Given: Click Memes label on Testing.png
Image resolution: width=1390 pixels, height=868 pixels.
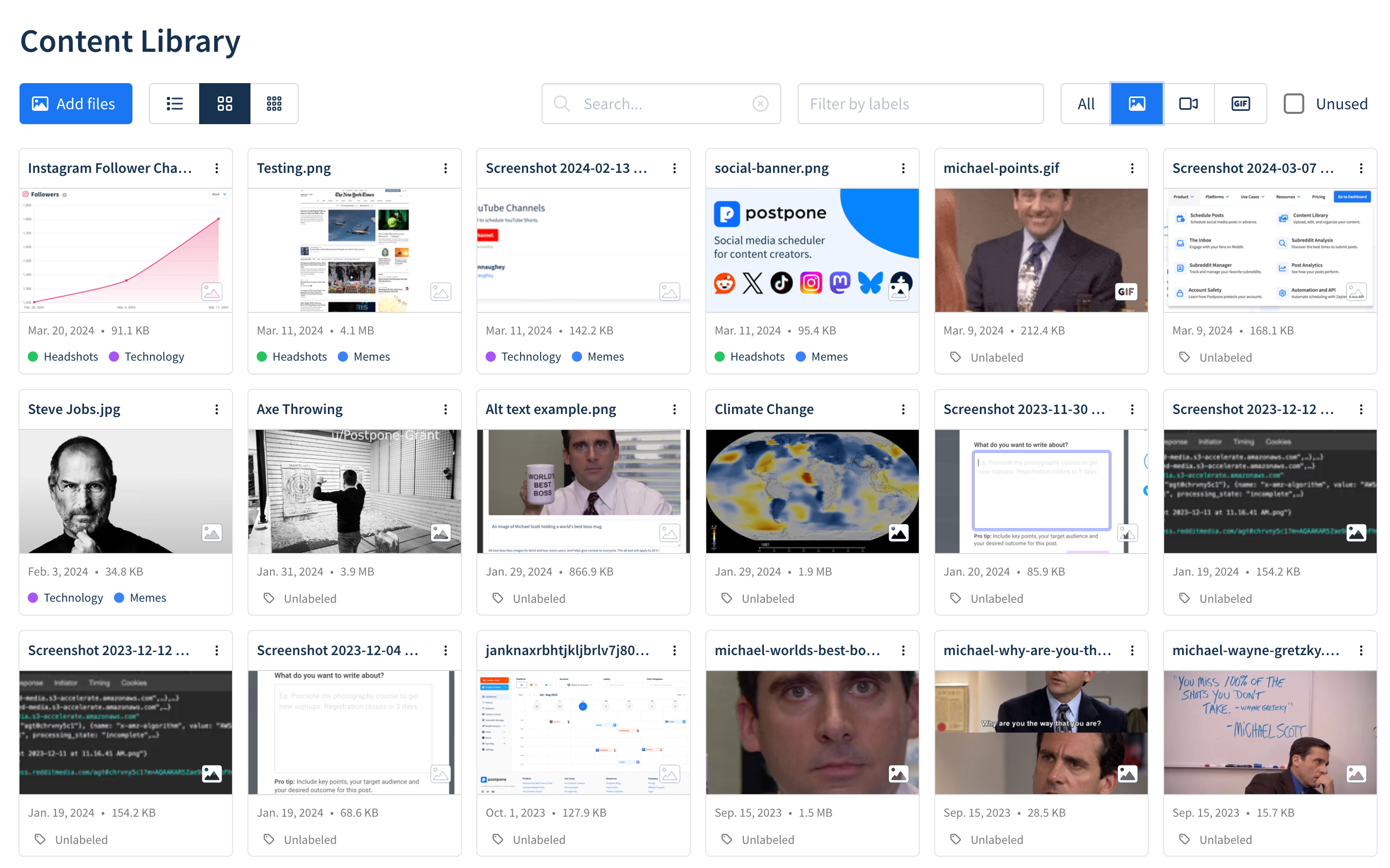Looking at the screenshot, I should coord(364,357).
